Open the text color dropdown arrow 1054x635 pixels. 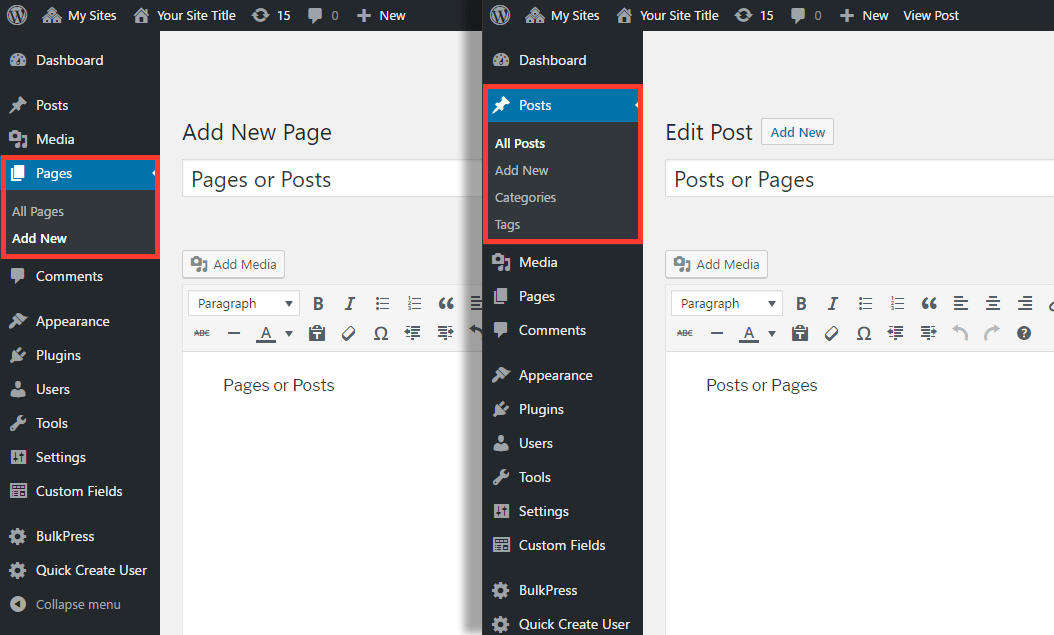pyautogui.click(x=771, y=333)
